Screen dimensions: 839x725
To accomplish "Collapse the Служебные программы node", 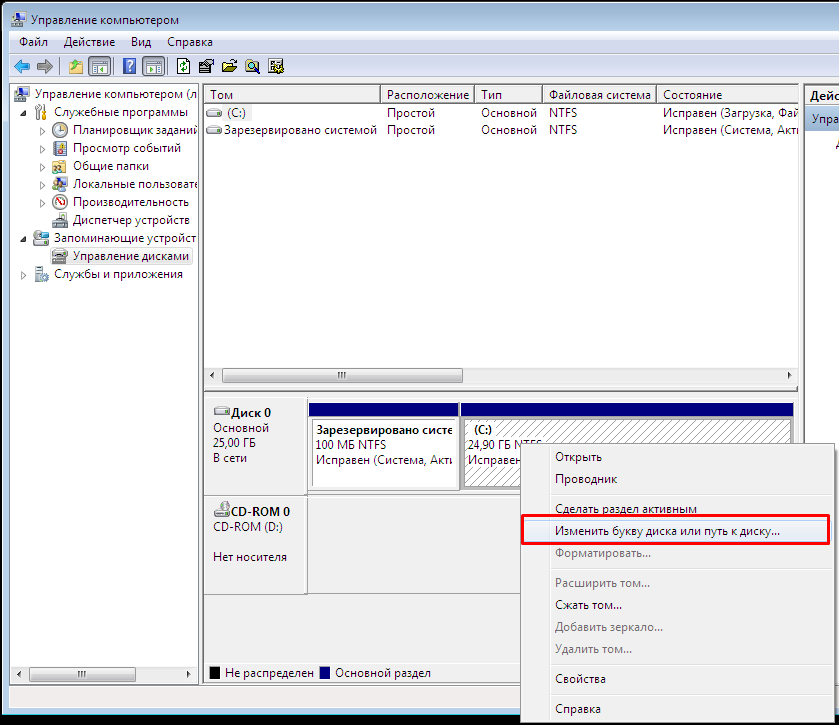I will point(23,113).
